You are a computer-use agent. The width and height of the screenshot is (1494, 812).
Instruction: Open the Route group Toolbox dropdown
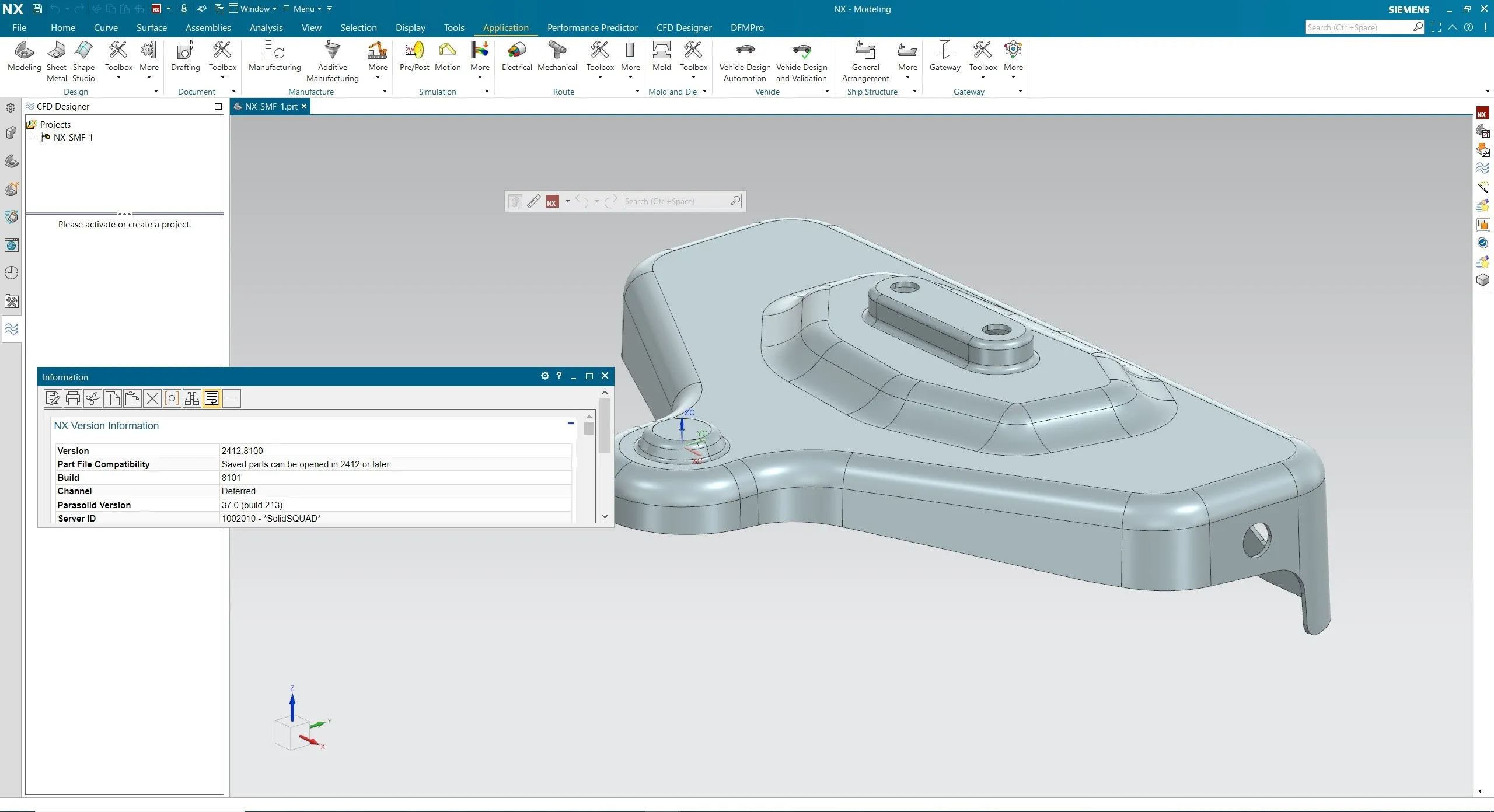point(600,60)
